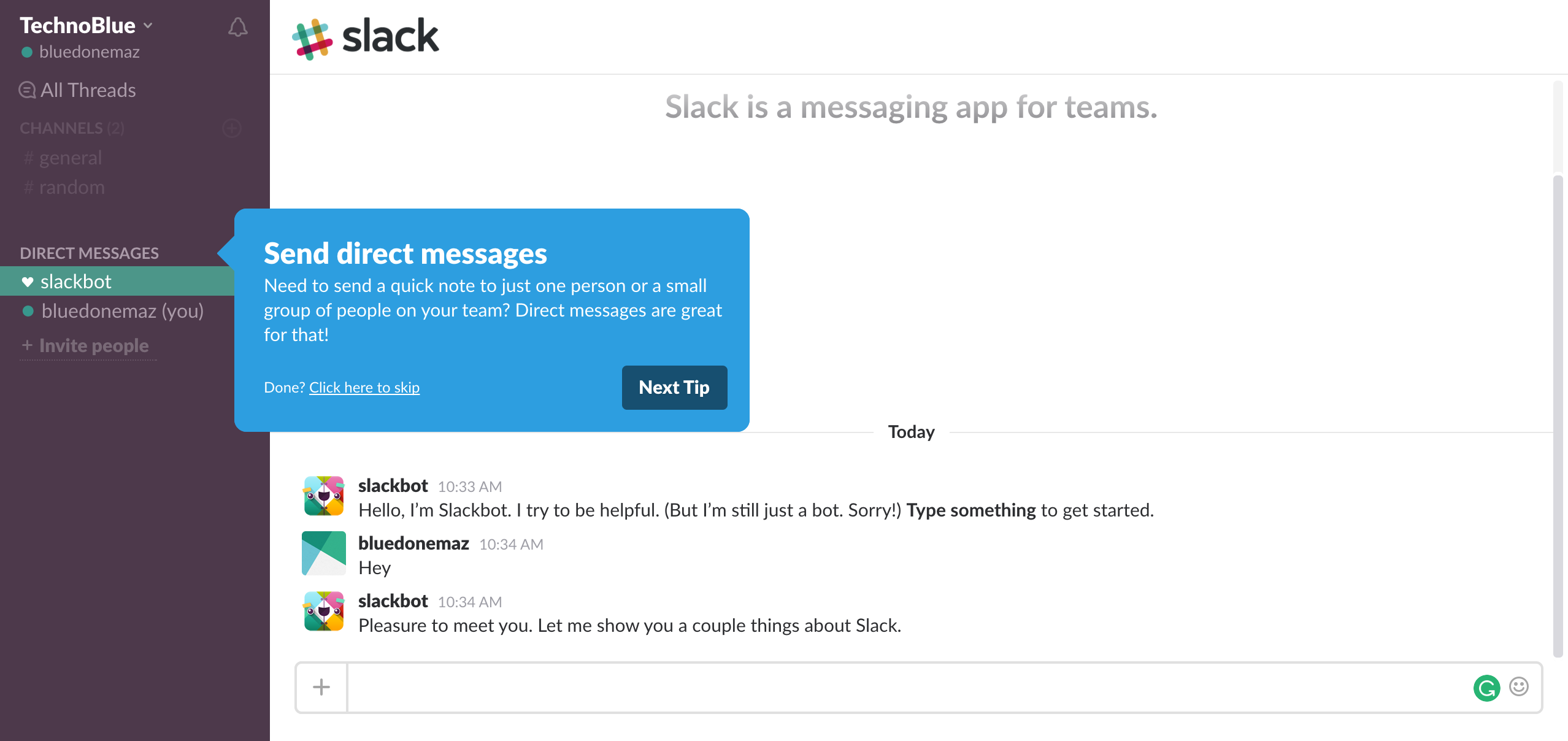This screenshot has width=1568, height=741.
Task: Click here to skip the tutorial
Action: [364, 387]
